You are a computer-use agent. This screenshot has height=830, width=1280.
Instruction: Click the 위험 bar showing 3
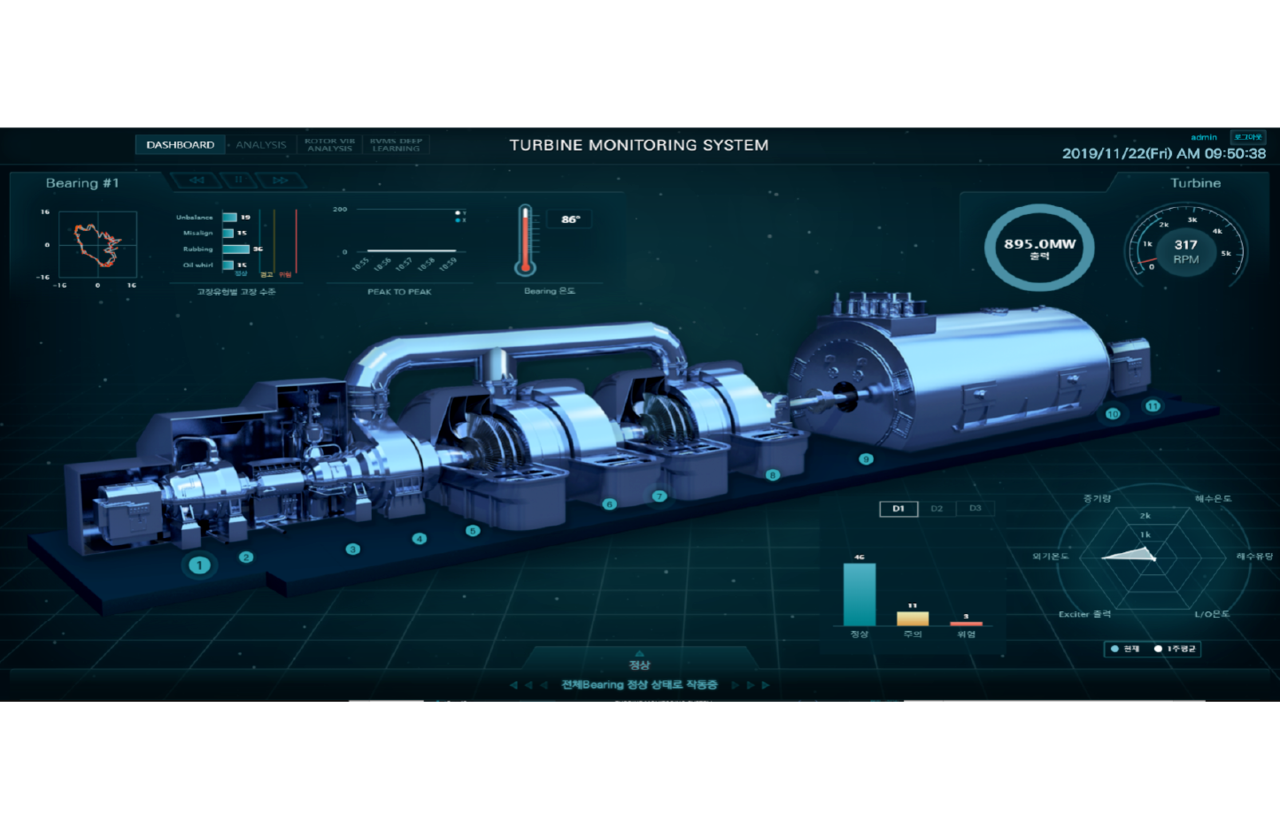[966, 624]
